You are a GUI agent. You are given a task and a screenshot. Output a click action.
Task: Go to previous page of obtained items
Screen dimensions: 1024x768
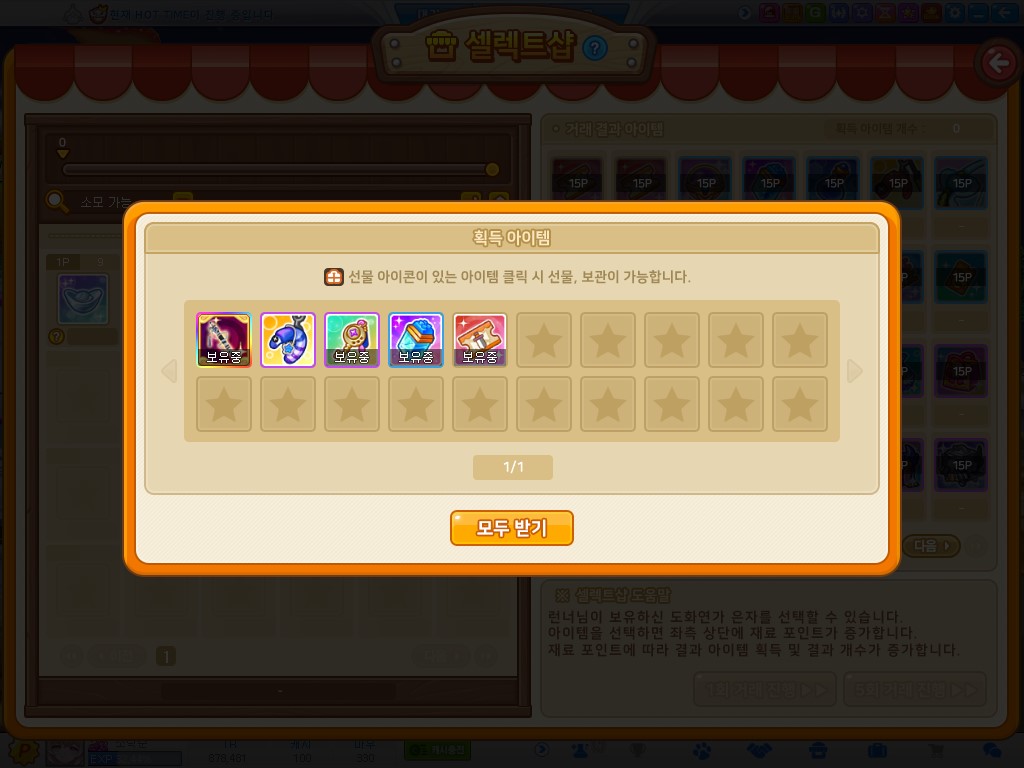[x=169, y=370]
